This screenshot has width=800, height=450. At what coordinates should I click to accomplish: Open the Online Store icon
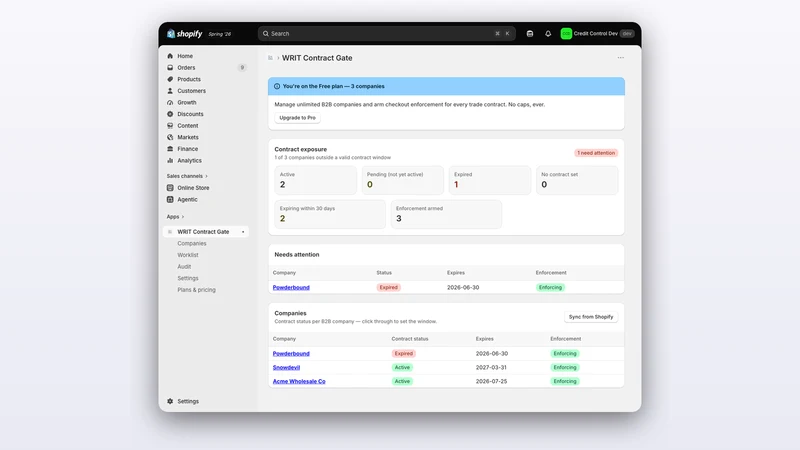pyautogui.click(x=170, y=188)
